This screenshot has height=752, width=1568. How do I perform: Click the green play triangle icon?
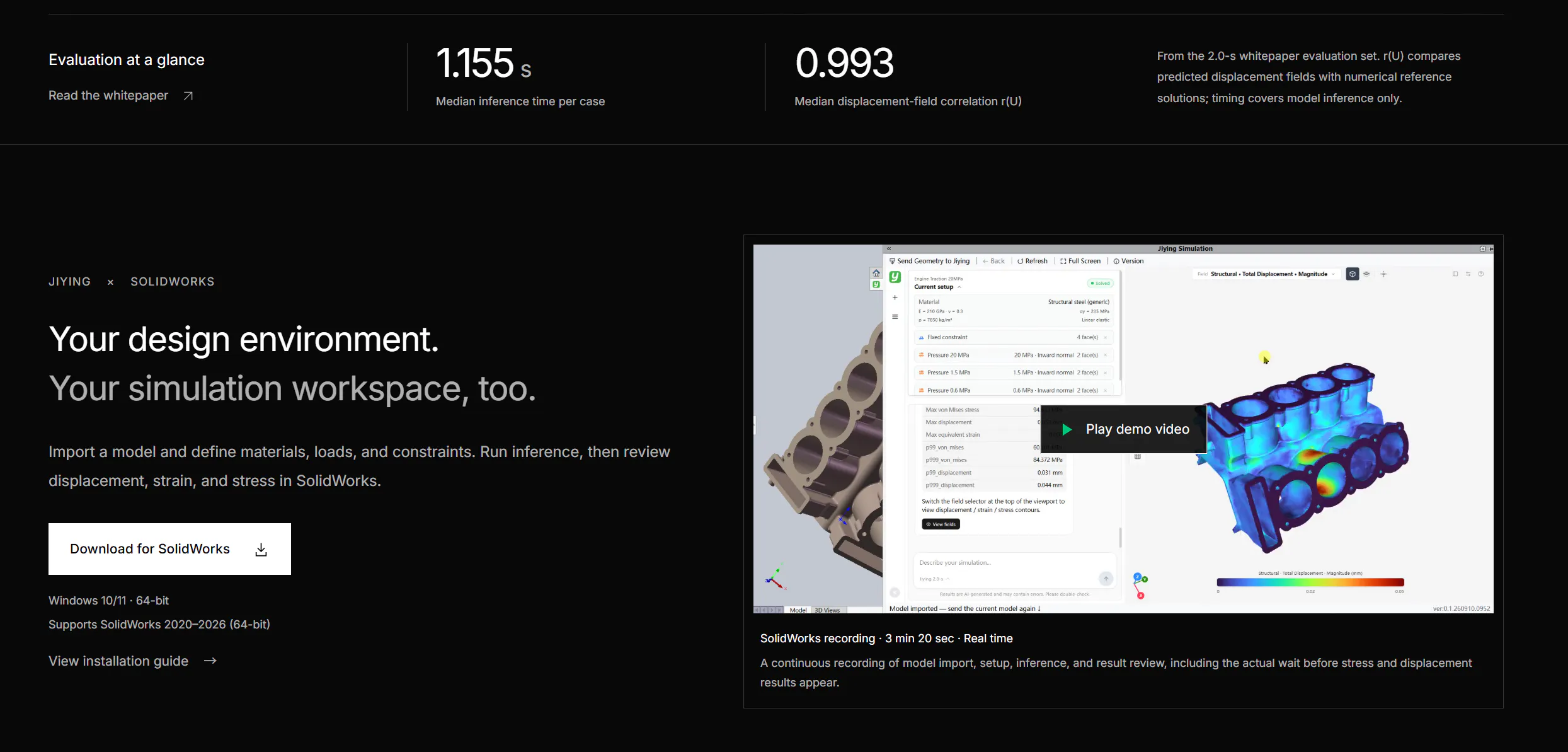click(x=1067, y=429)
